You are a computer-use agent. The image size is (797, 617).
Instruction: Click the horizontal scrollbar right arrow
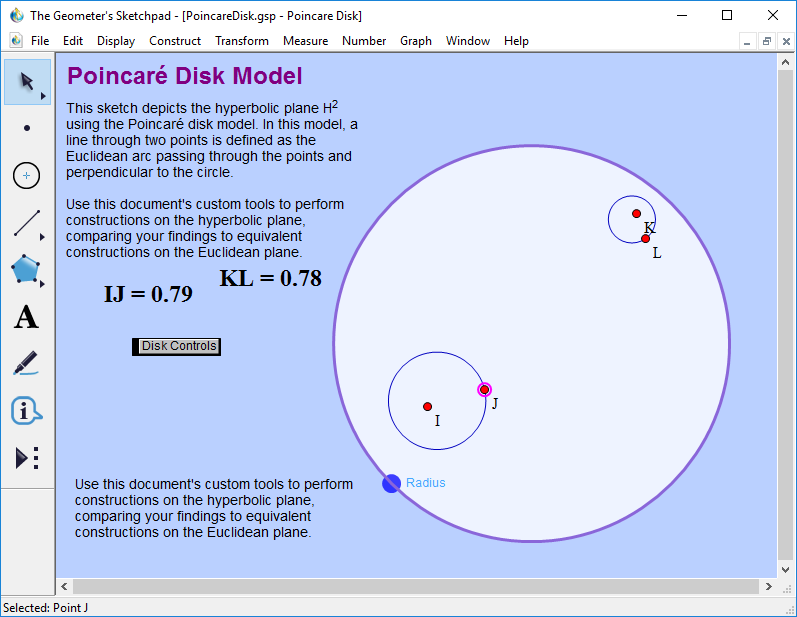tap(767, 586)
